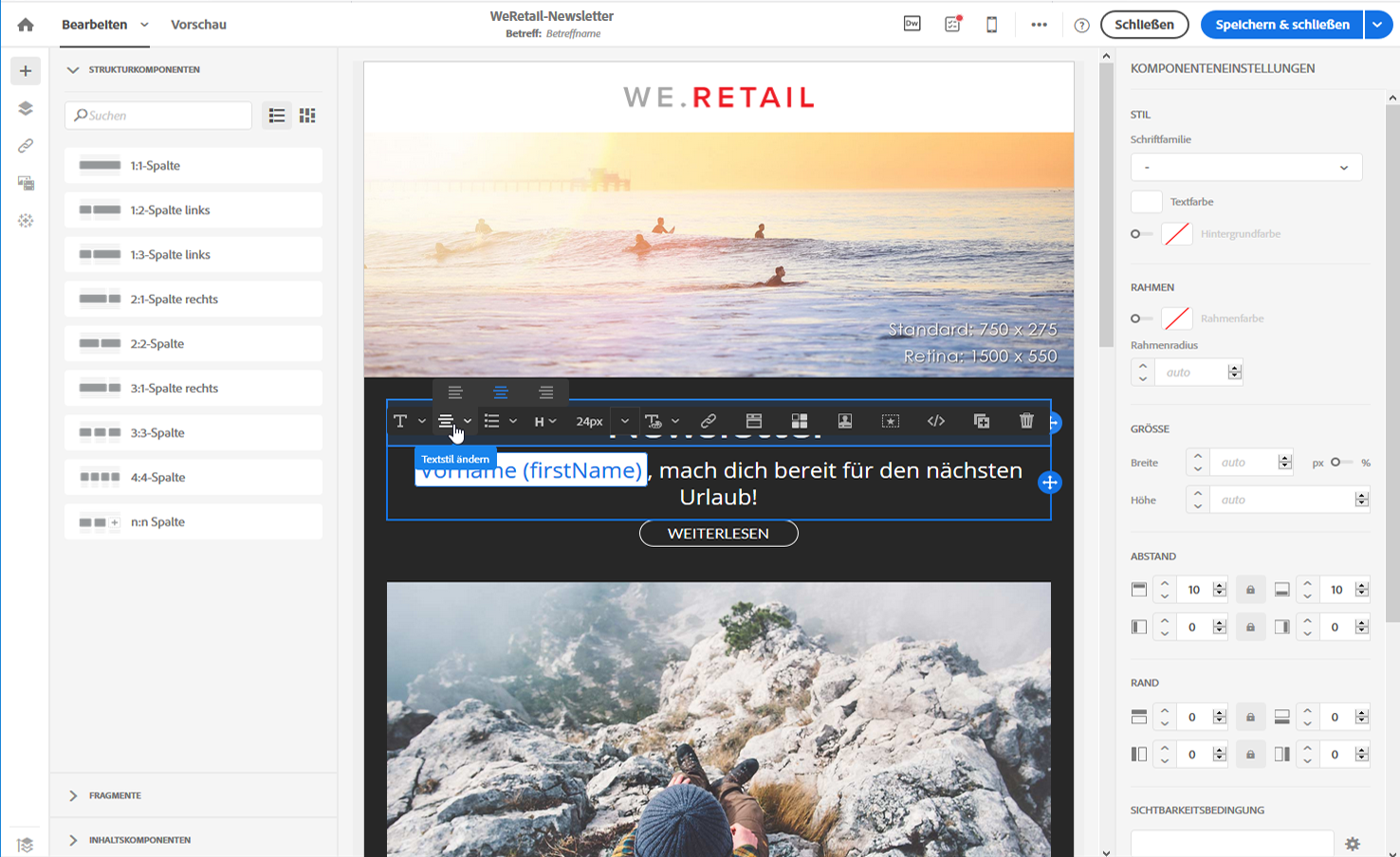The width and height of the screenshot is (1400, 857).
Task: Switch to the Vorschau tab
Action: coord(198,25)
